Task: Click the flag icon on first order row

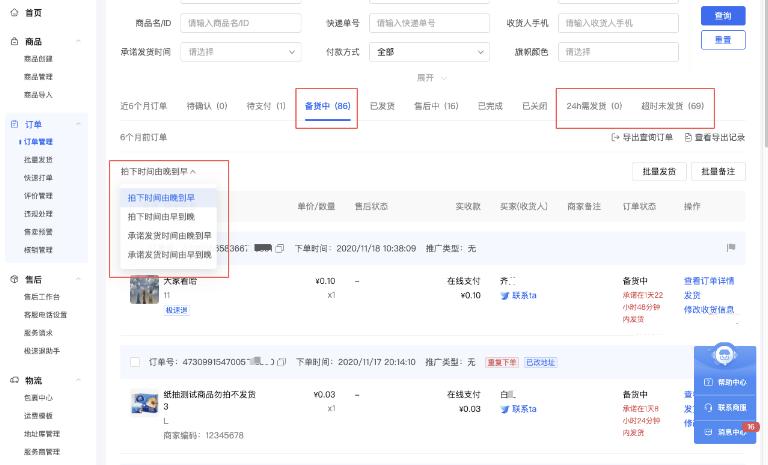Action: 731,247
